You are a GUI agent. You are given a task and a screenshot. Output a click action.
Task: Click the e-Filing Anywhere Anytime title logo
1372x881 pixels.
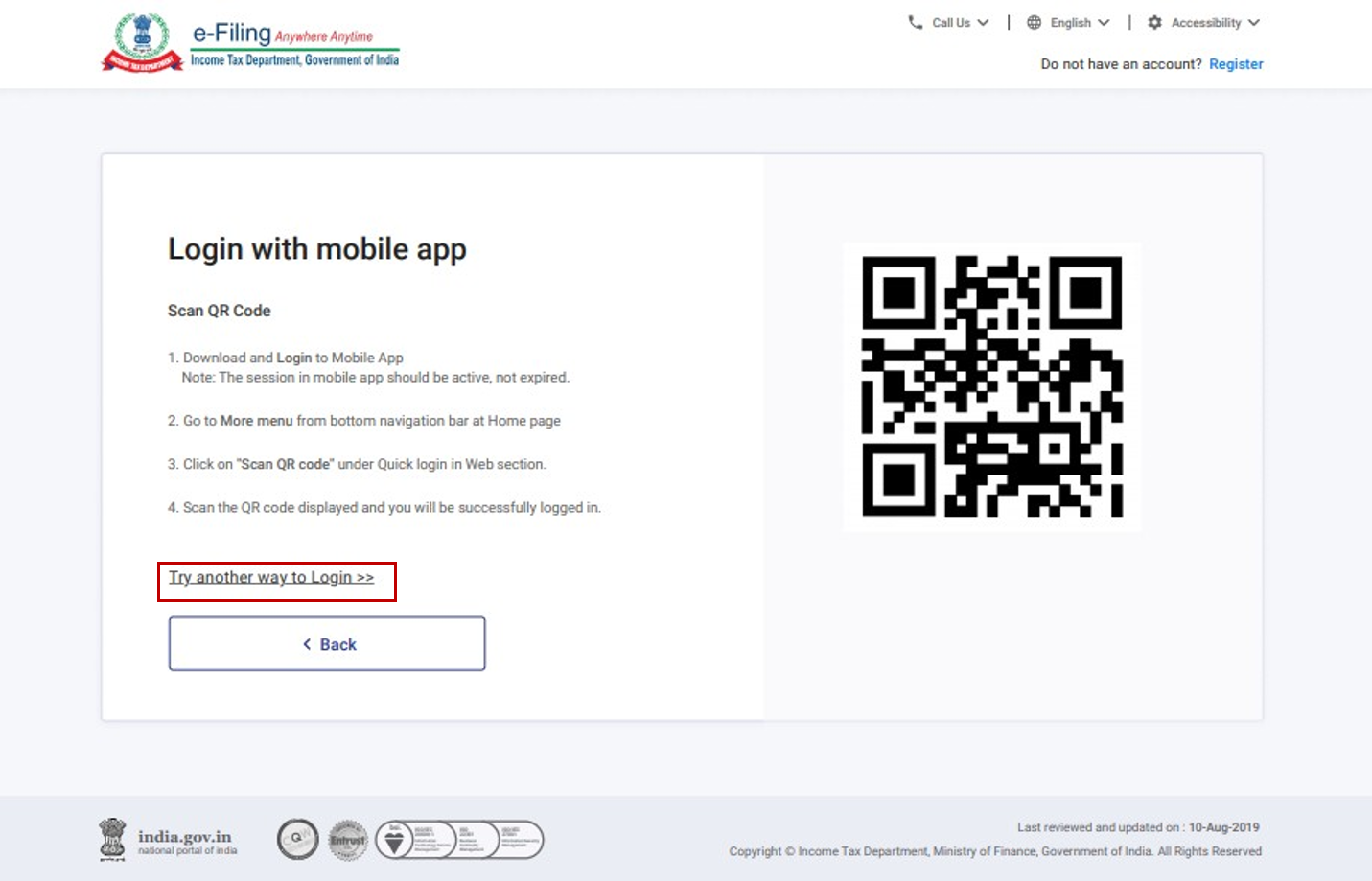point(294,45)
